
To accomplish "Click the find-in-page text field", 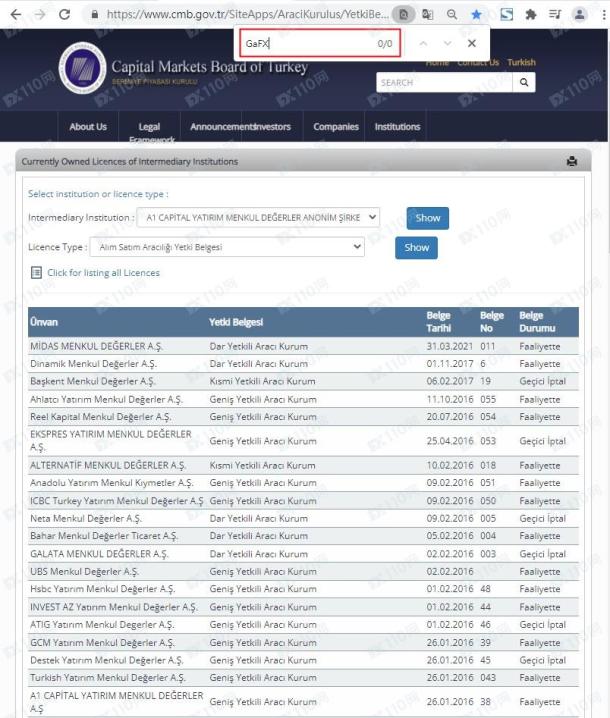I will (x=320, y=44).
